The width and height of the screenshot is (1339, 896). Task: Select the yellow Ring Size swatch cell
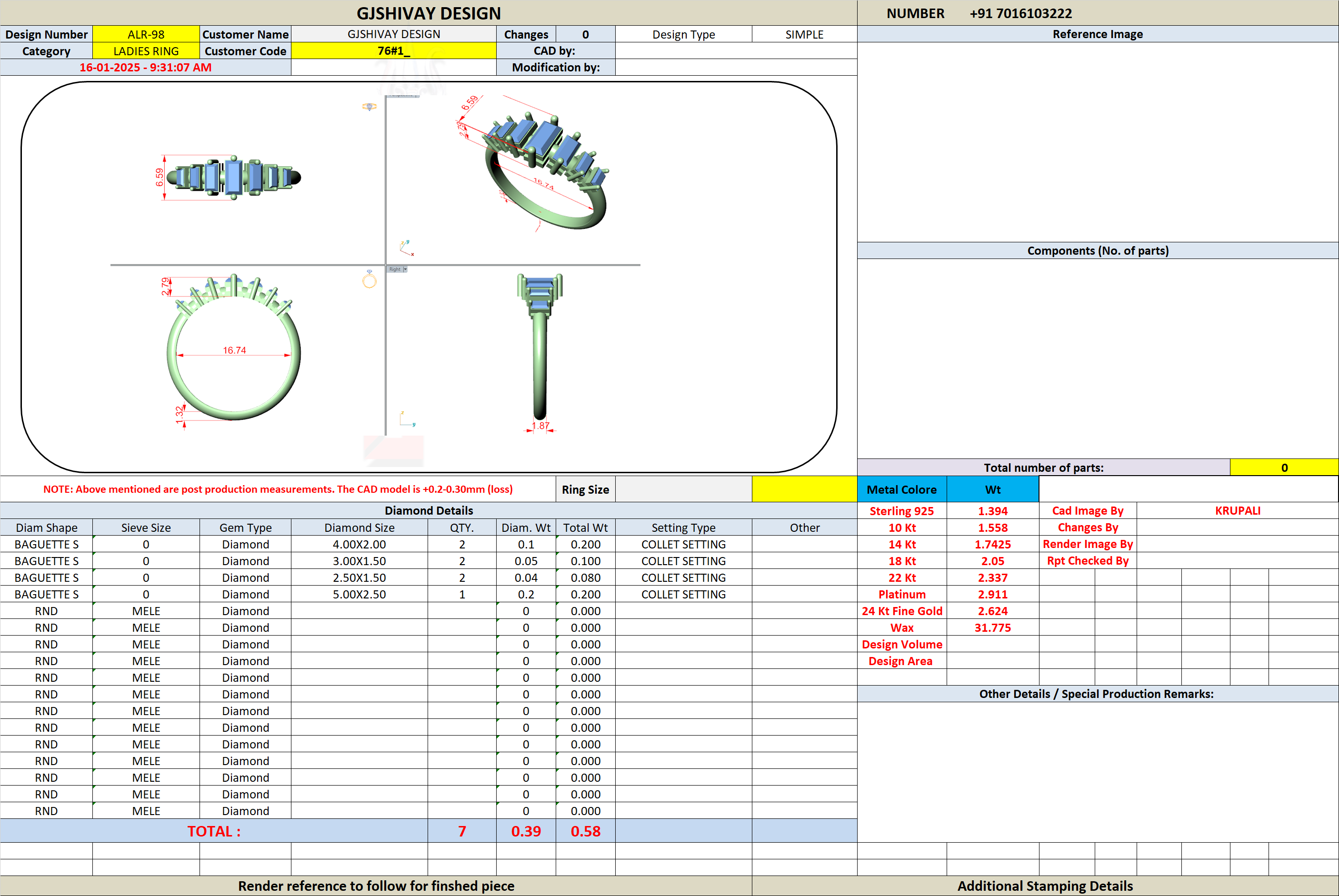point(804,489)
